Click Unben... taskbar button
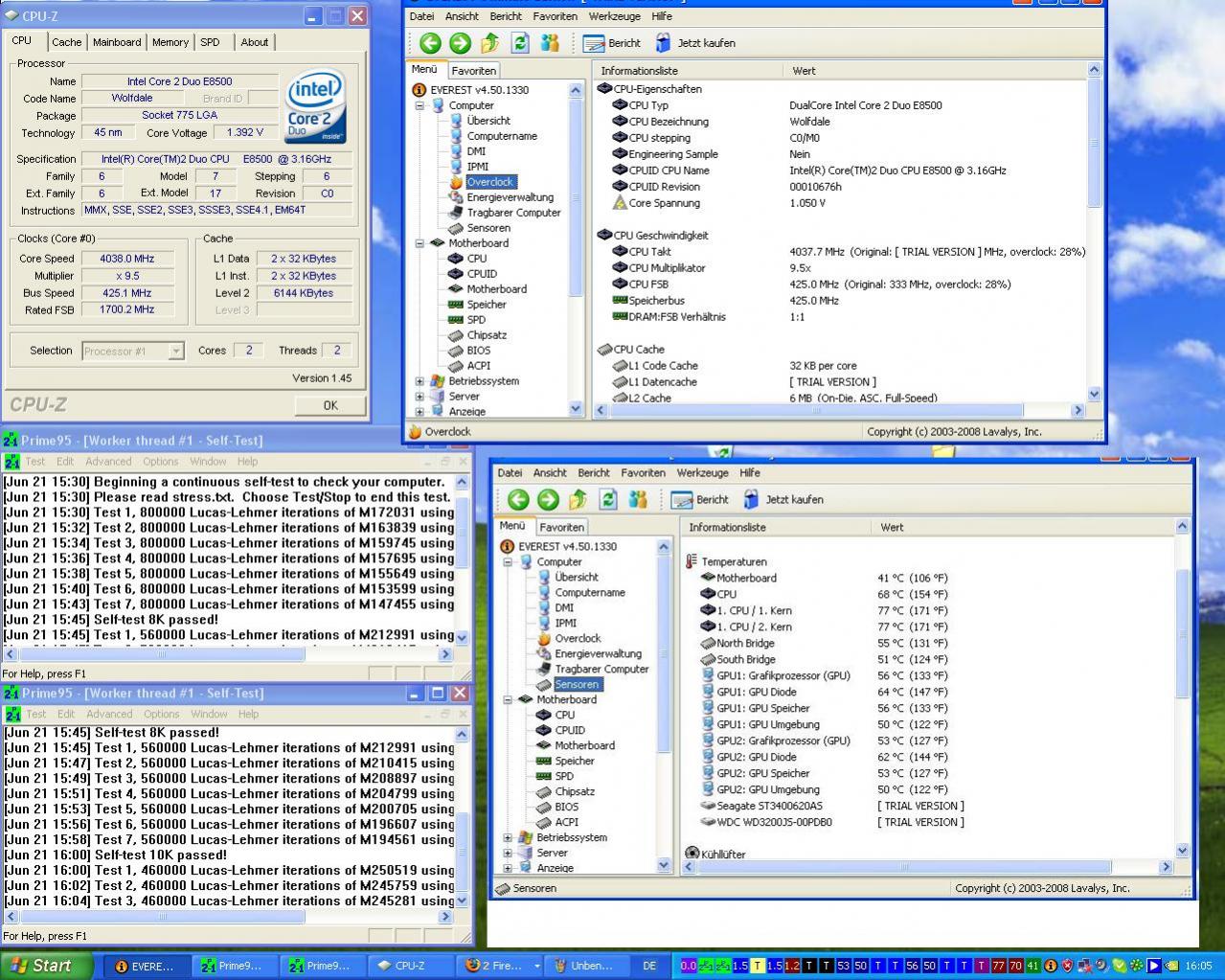This screenshot has width=1225, height=980. [x=587, y=966]
